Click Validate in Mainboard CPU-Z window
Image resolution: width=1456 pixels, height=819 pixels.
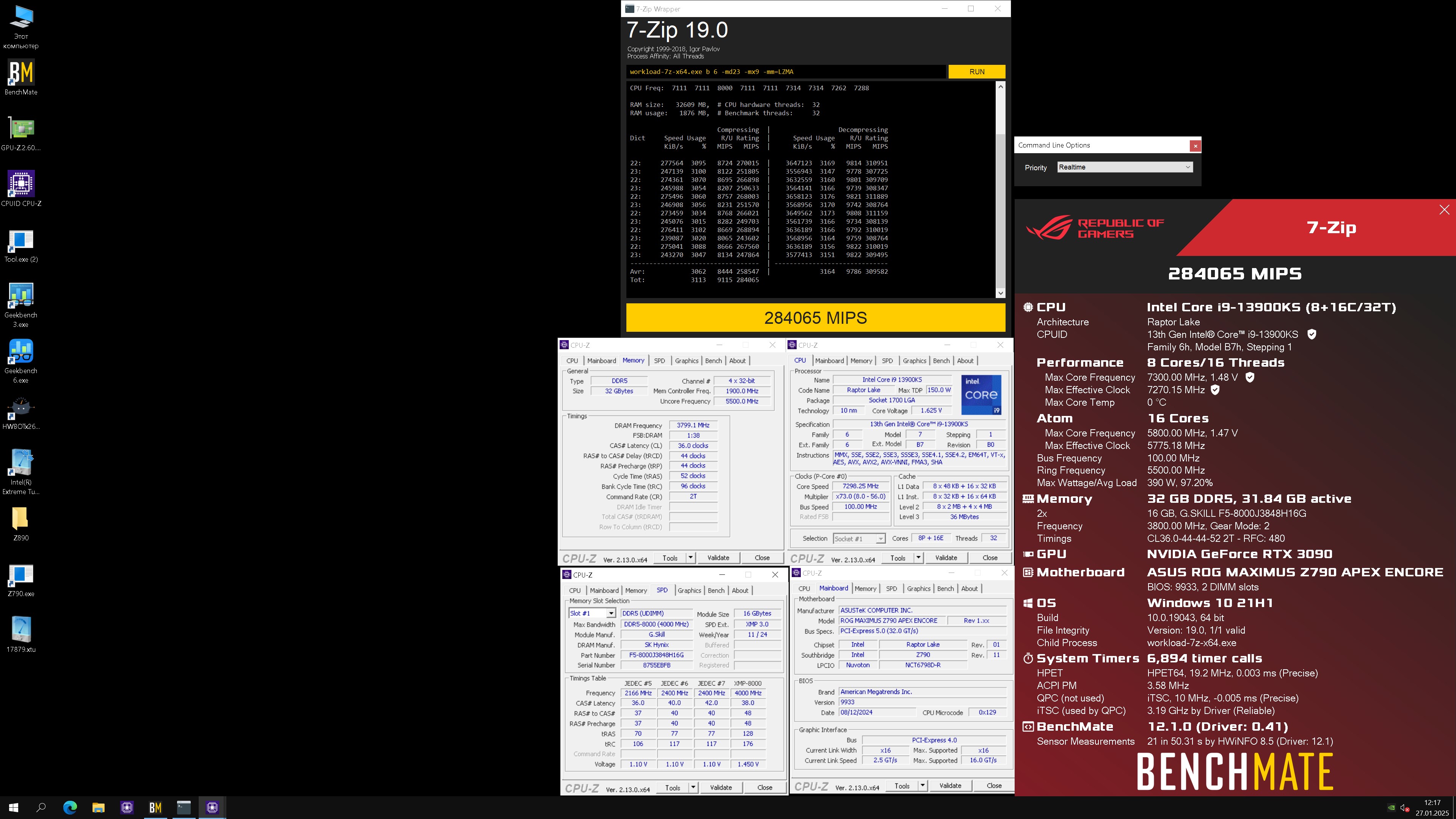tap(950, 786)
